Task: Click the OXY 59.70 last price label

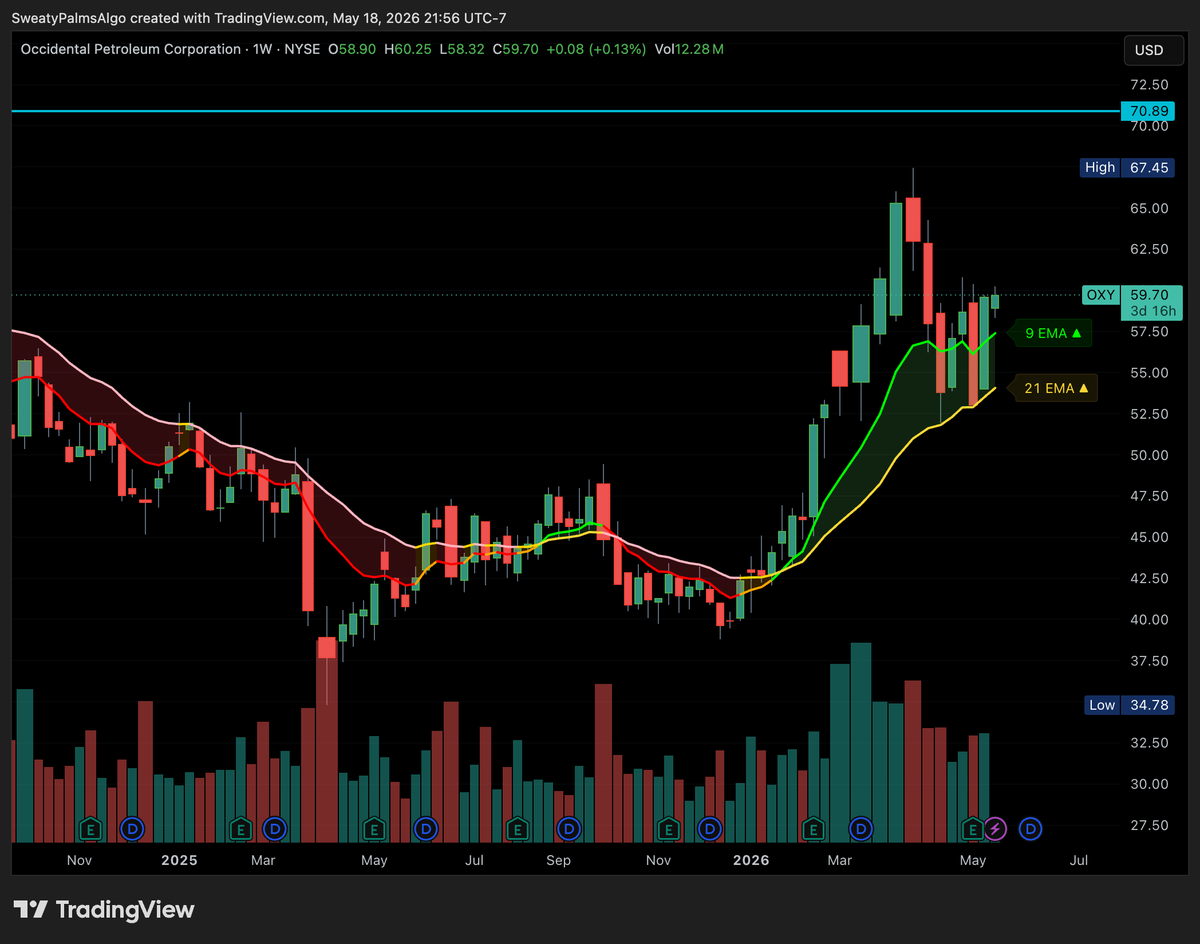Action: point(1130,295)
